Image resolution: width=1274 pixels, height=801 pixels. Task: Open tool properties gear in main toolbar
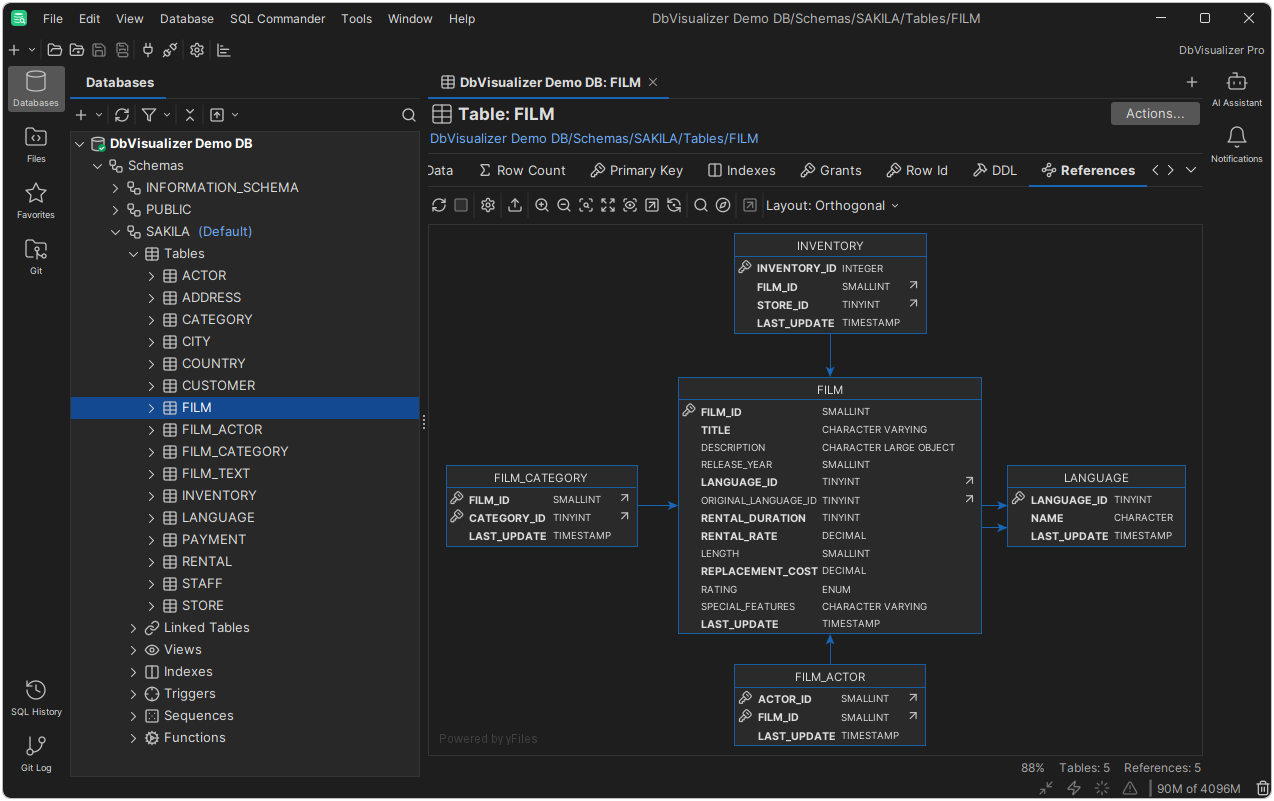click(x=197, y=50)
